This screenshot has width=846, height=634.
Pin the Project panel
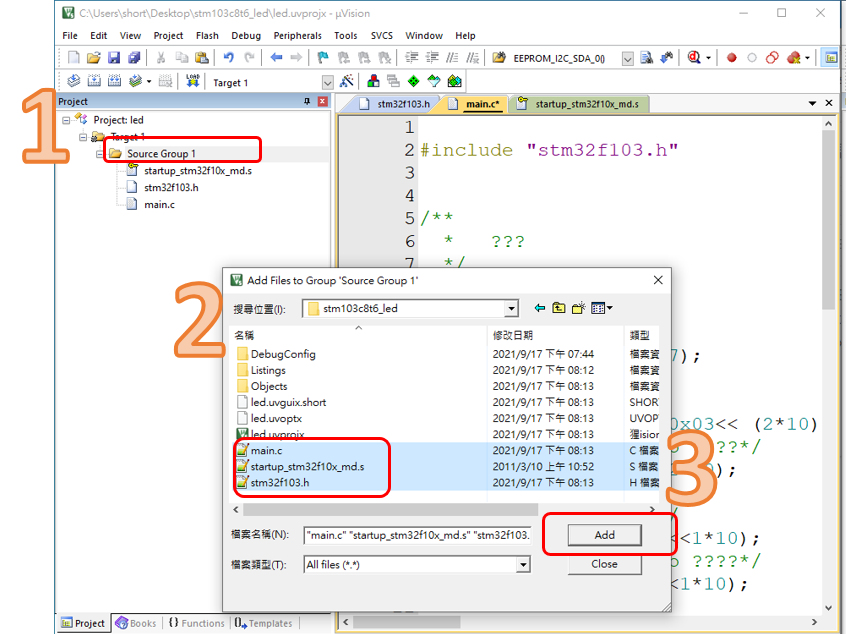[x=306, y=101]
